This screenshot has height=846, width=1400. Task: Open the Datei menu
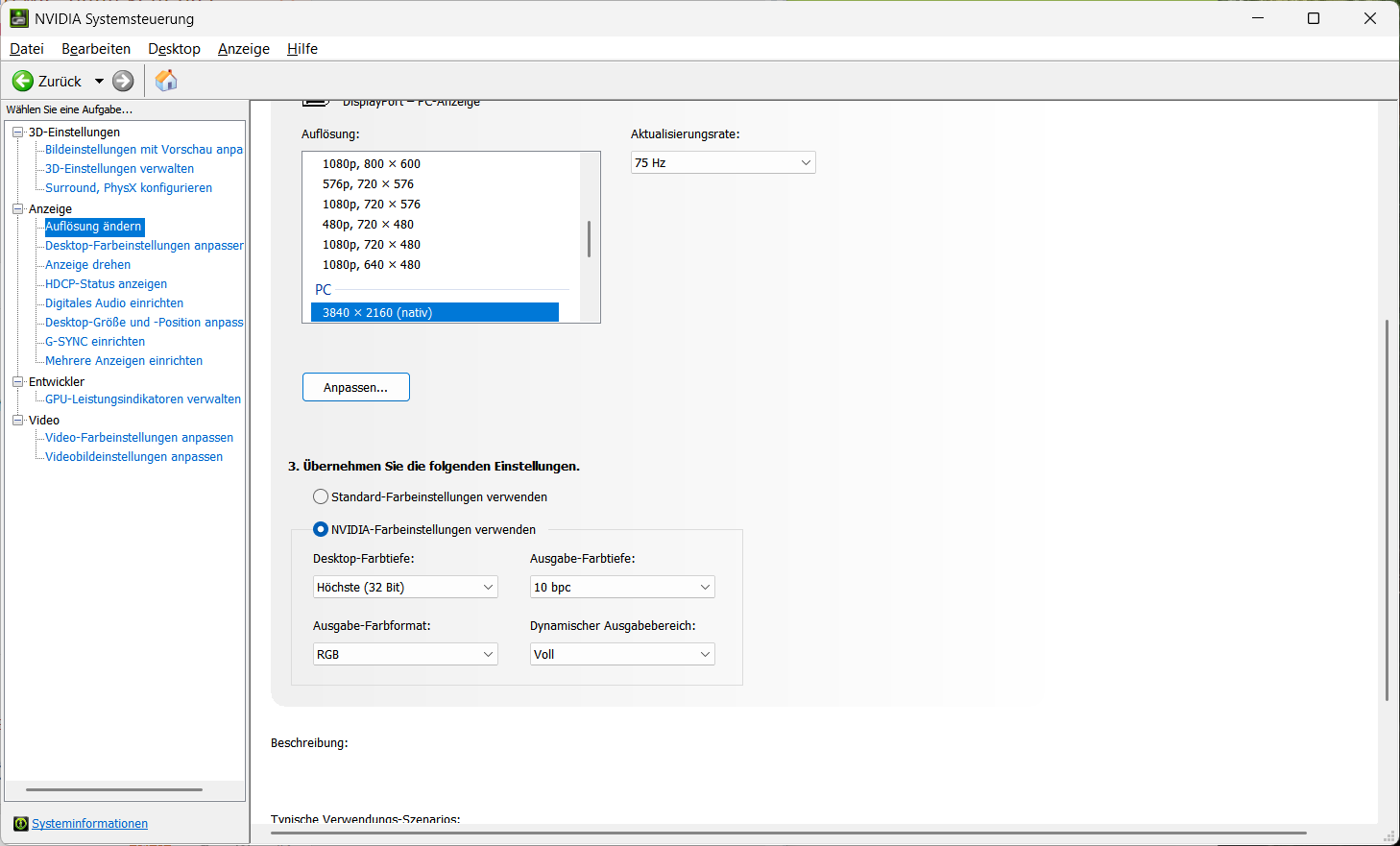pos(27,49)
